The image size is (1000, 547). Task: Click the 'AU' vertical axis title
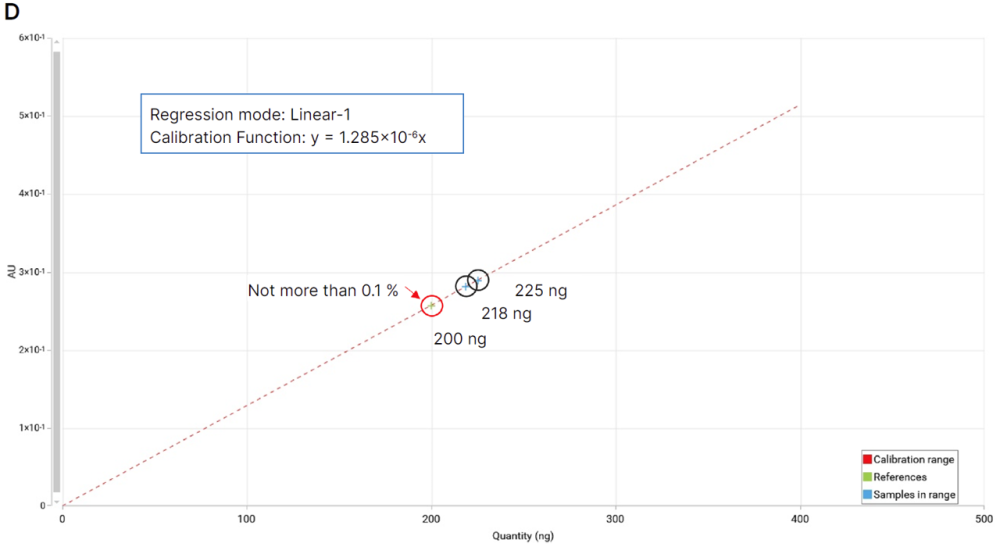11,271
